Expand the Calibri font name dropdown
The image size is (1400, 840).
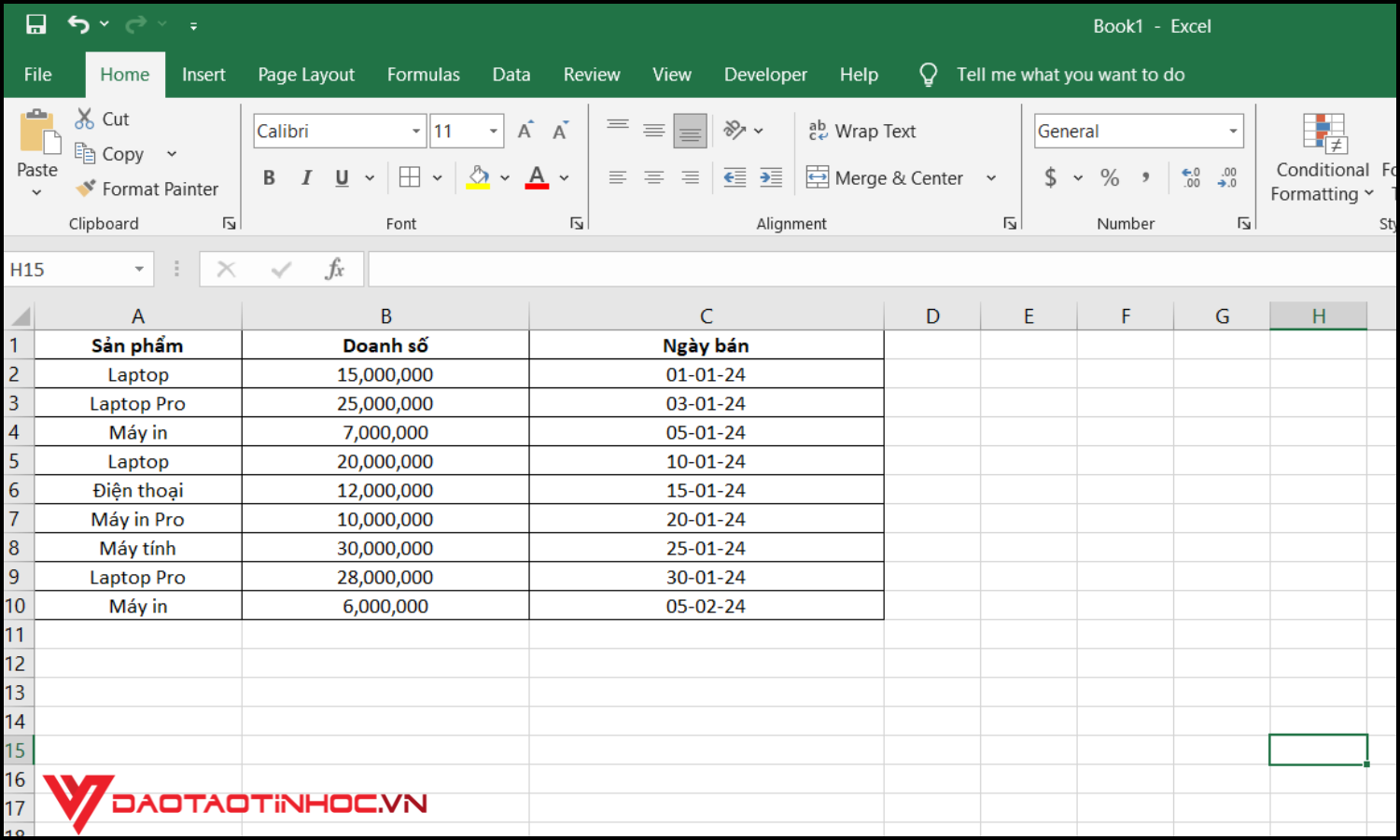(x=416, y=131)
